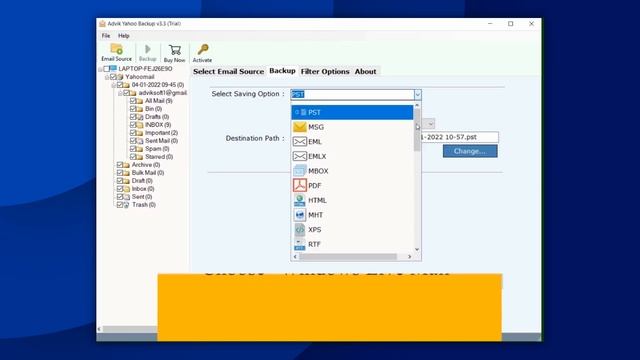Click the Trash folder icon
640x360 pixels.
click(x=127, y=205)
